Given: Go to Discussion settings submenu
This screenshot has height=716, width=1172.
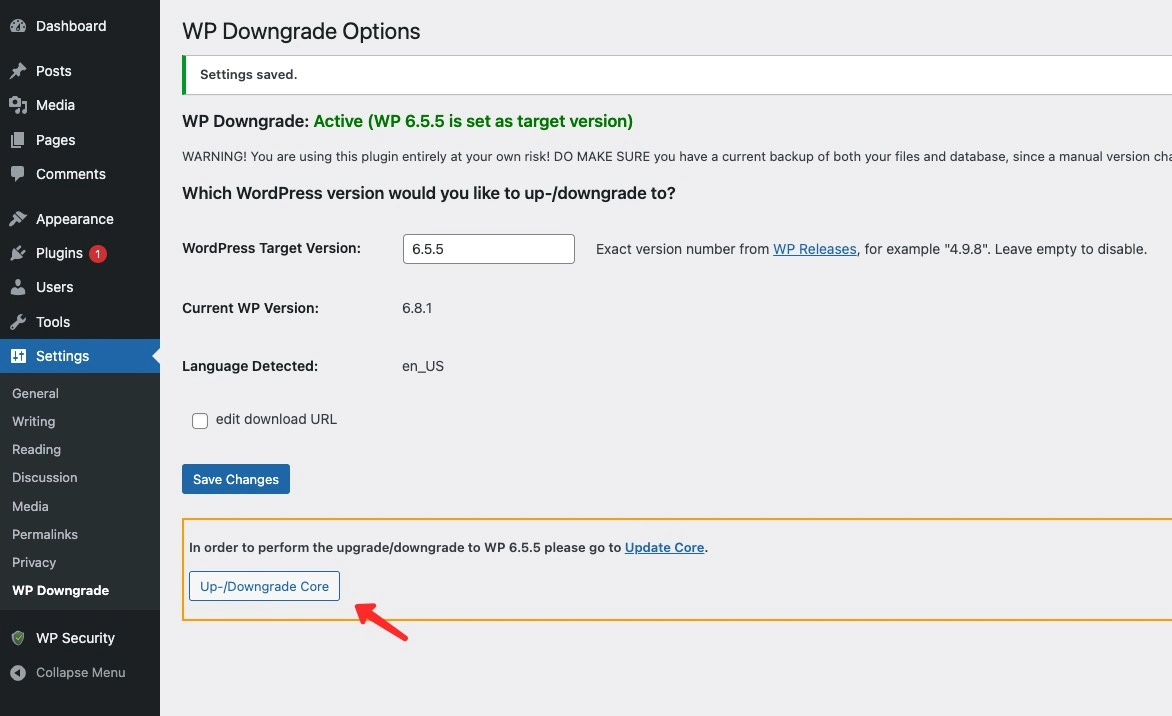Looking at the screenshot, I should point(45,478).
